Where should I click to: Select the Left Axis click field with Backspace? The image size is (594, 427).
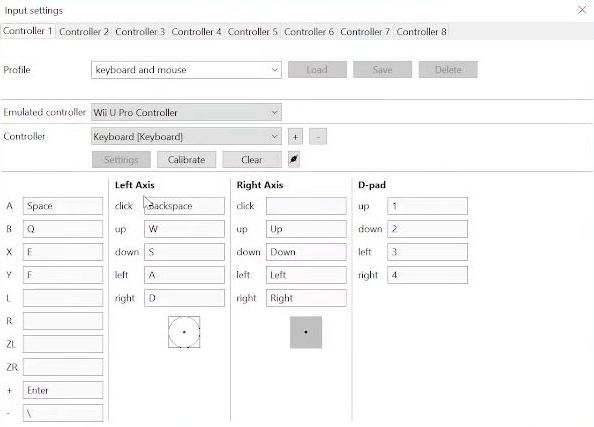[184, 206]
